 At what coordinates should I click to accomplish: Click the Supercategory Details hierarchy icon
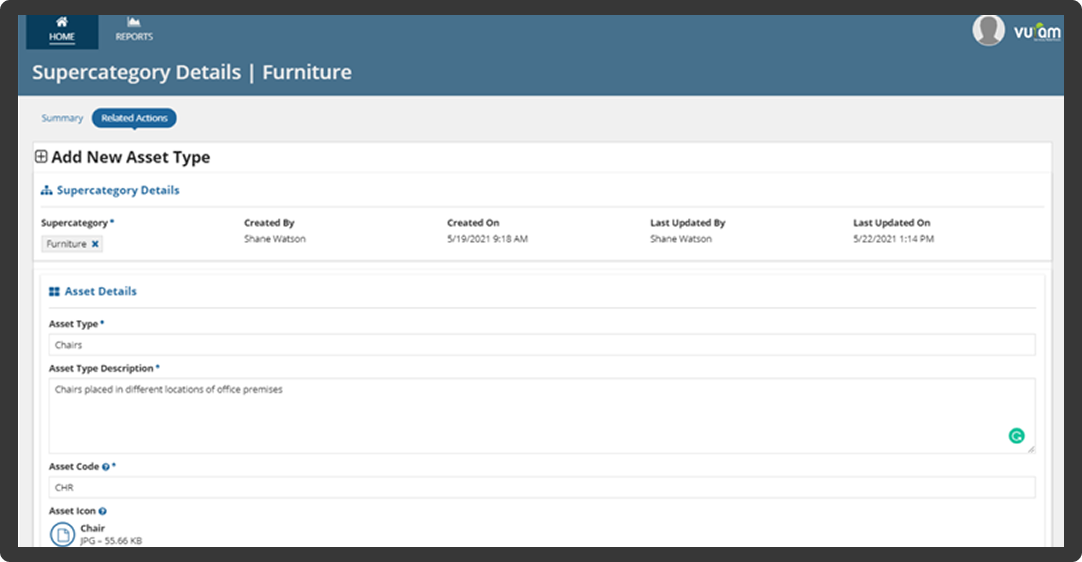coord(46,191)
